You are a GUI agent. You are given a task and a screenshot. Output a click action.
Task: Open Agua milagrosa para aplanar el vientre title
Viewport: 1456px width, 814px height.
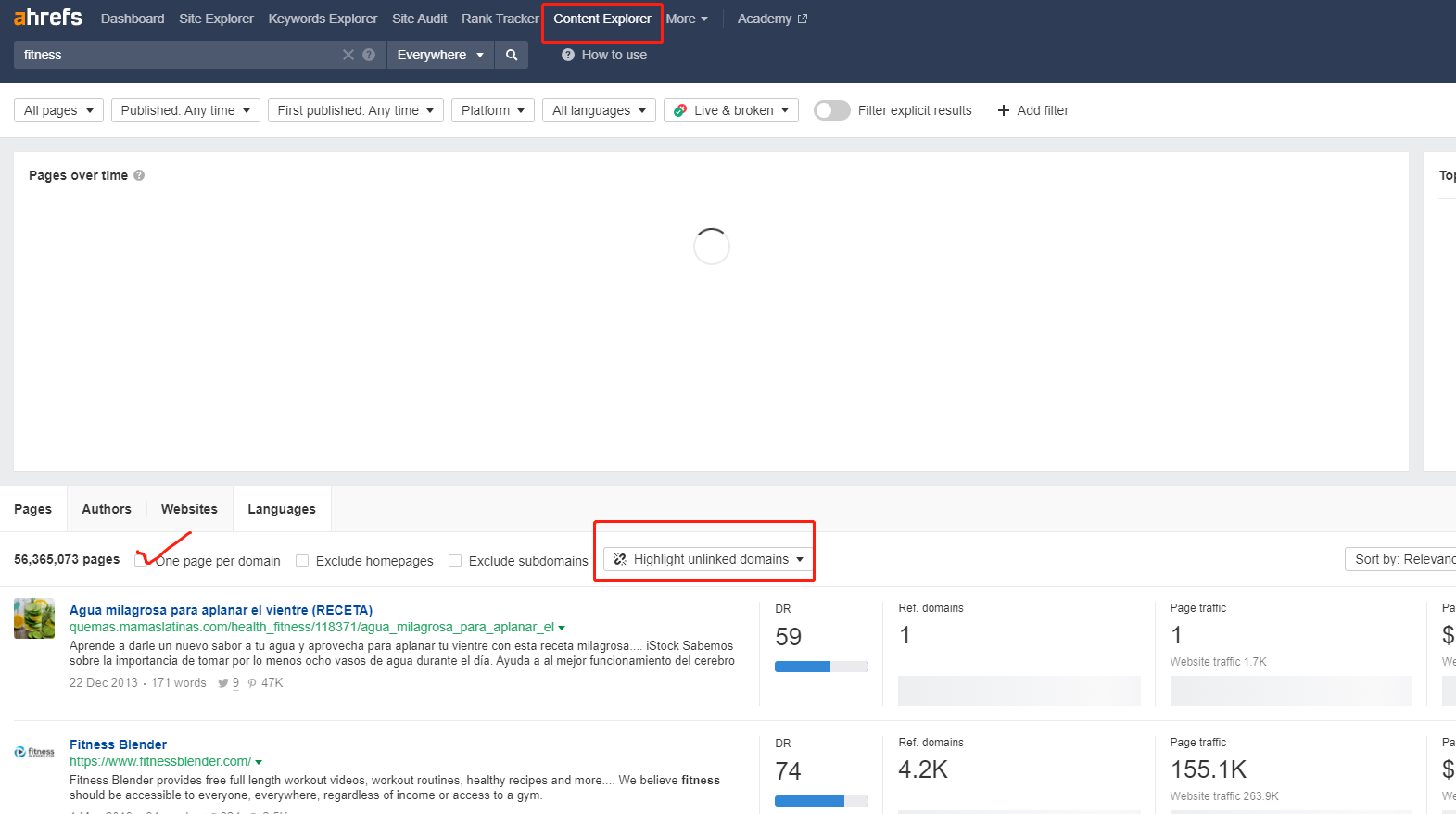point(221,610)
